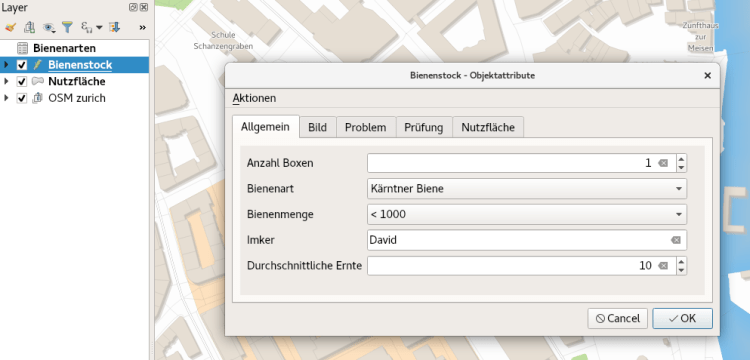Click the Cancel button
Screen dimensions: 750x360
[618, 318]
